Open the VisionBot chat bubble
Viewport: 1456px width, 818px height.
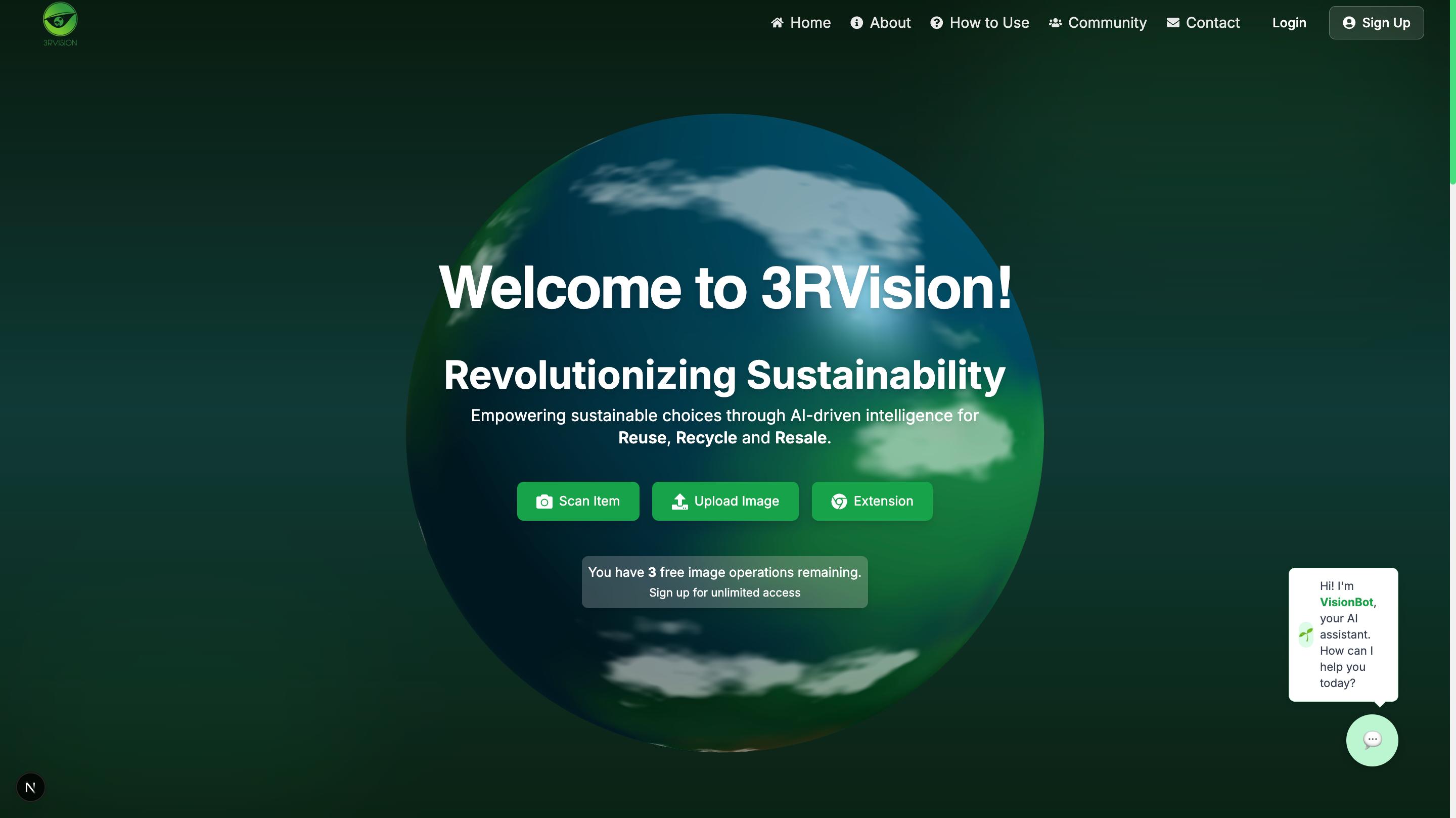pos(1372,740)
